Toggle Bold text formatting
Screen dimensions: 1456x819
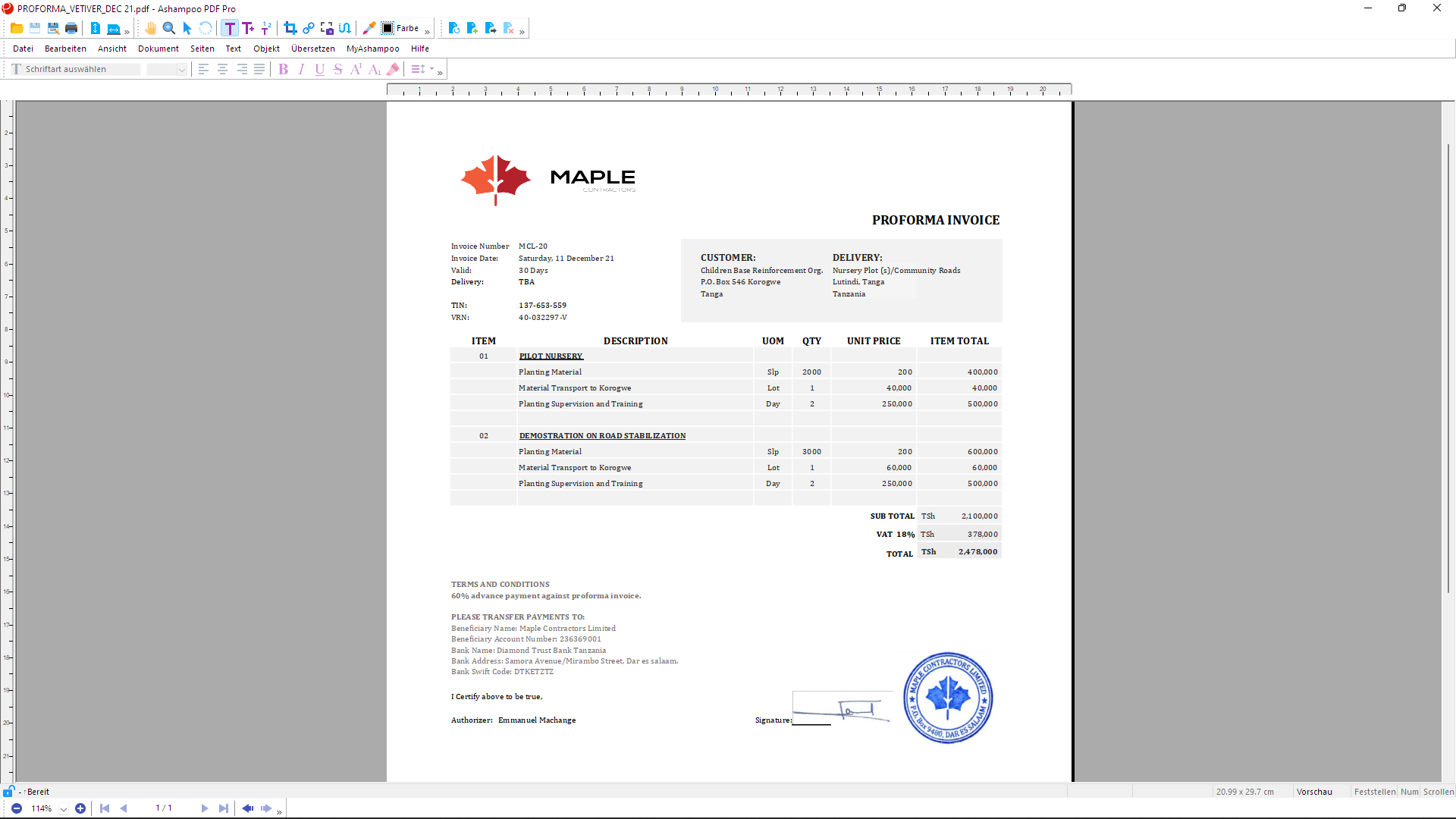click(x=283, y=69)
